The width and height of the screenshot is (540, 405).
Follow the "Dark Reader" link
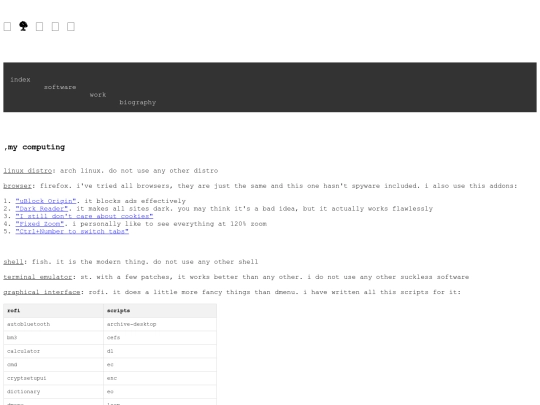pyautogui.click(x=42, y=208)
